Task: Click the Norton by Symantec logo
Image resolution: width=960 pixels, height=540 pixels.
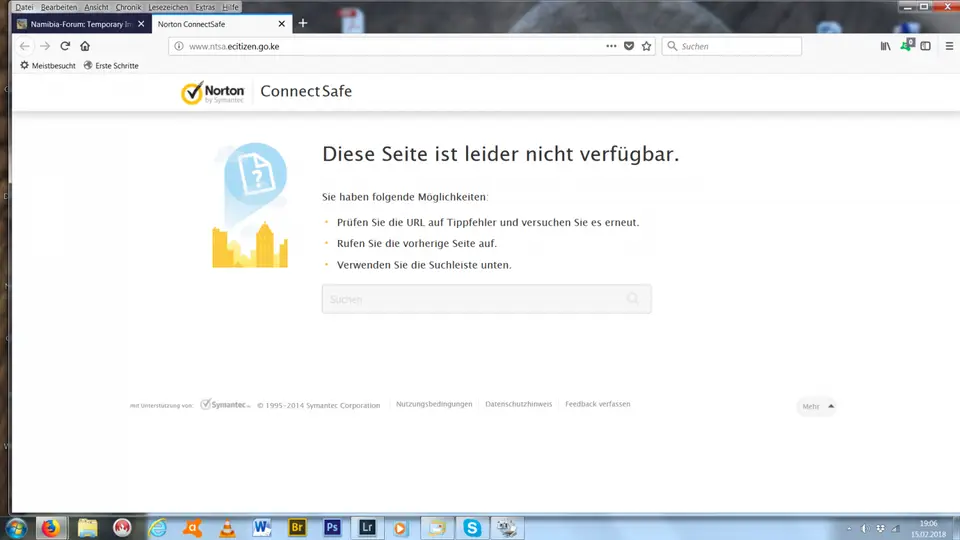Action: [x=212, y=92]
